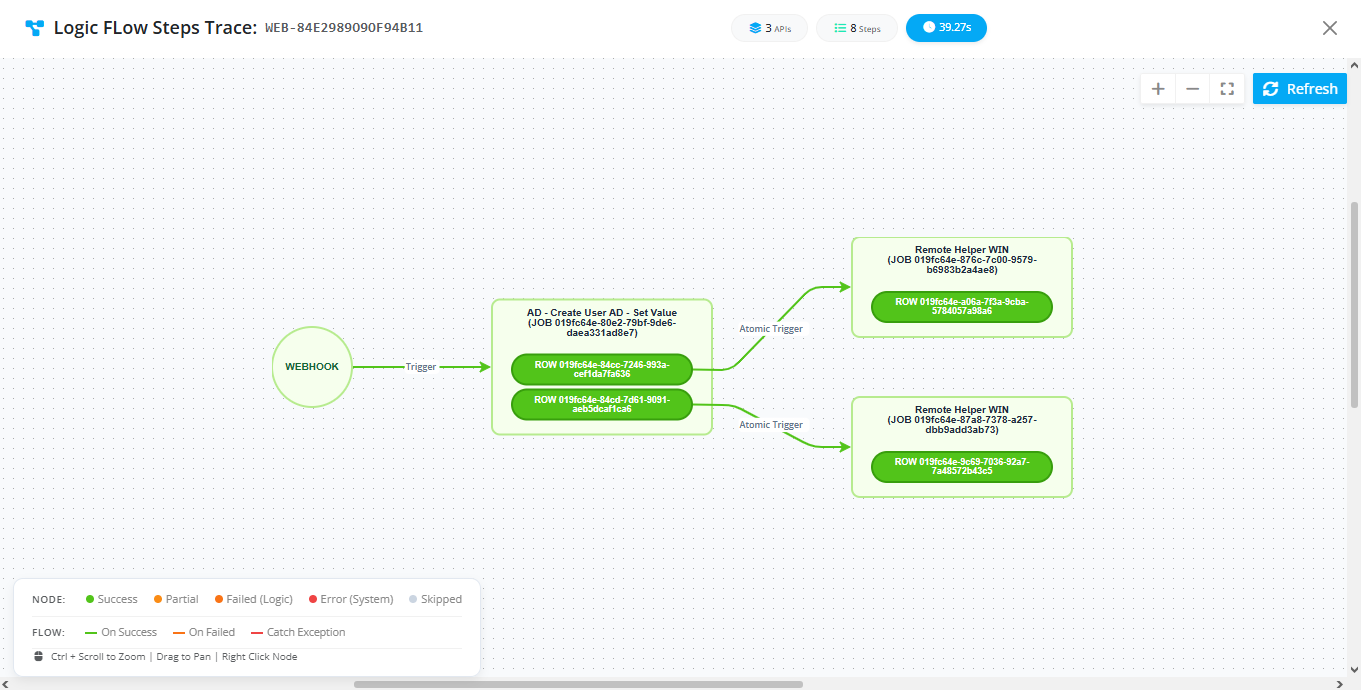Click Remote Helper WIN job b6983b2a4ae8 title
1361x690 pixels.
point(962,260)
